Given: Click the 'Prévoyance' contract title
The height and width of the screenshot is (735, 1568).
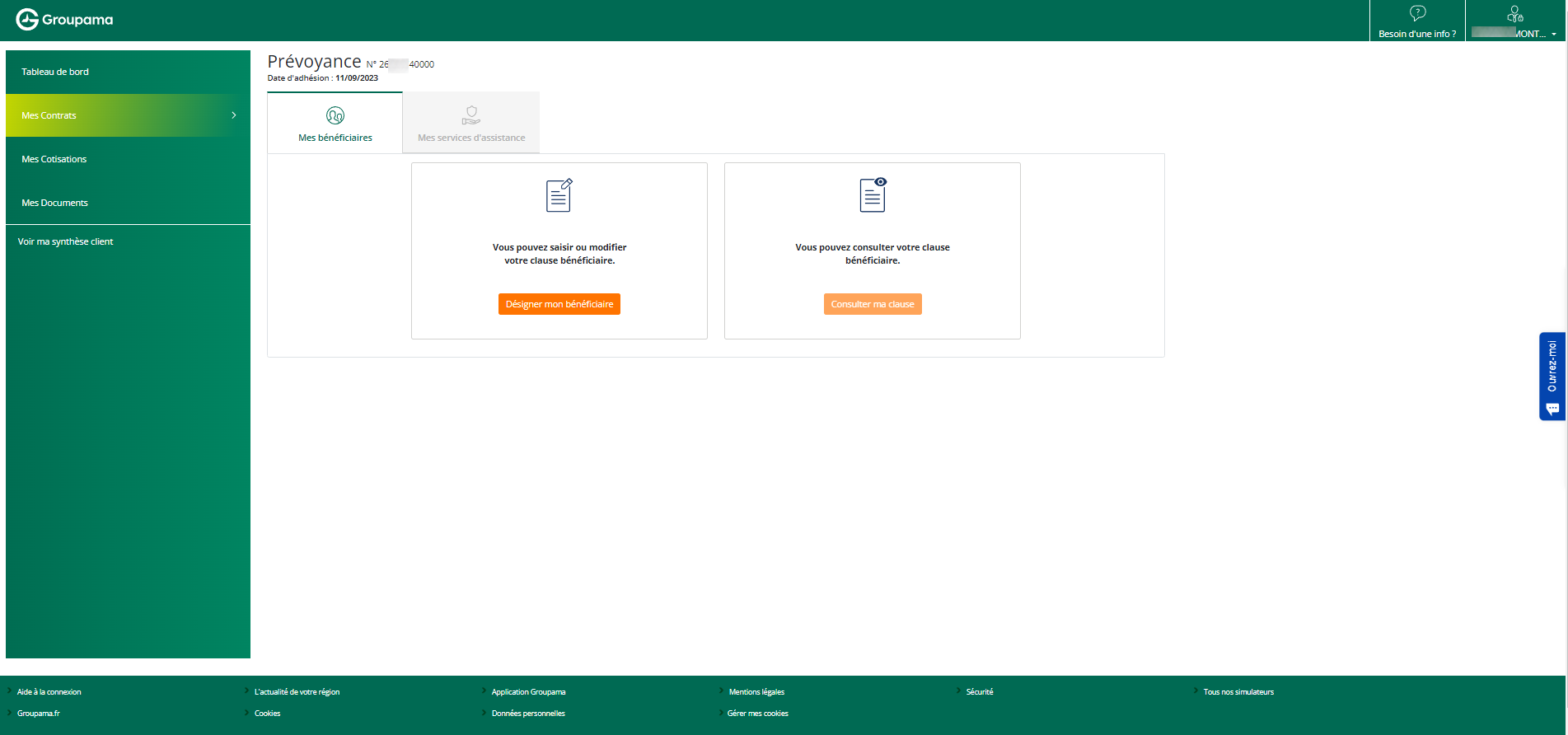Looking at the screenshot, I should pyautogui.click(x=314, y=62).
